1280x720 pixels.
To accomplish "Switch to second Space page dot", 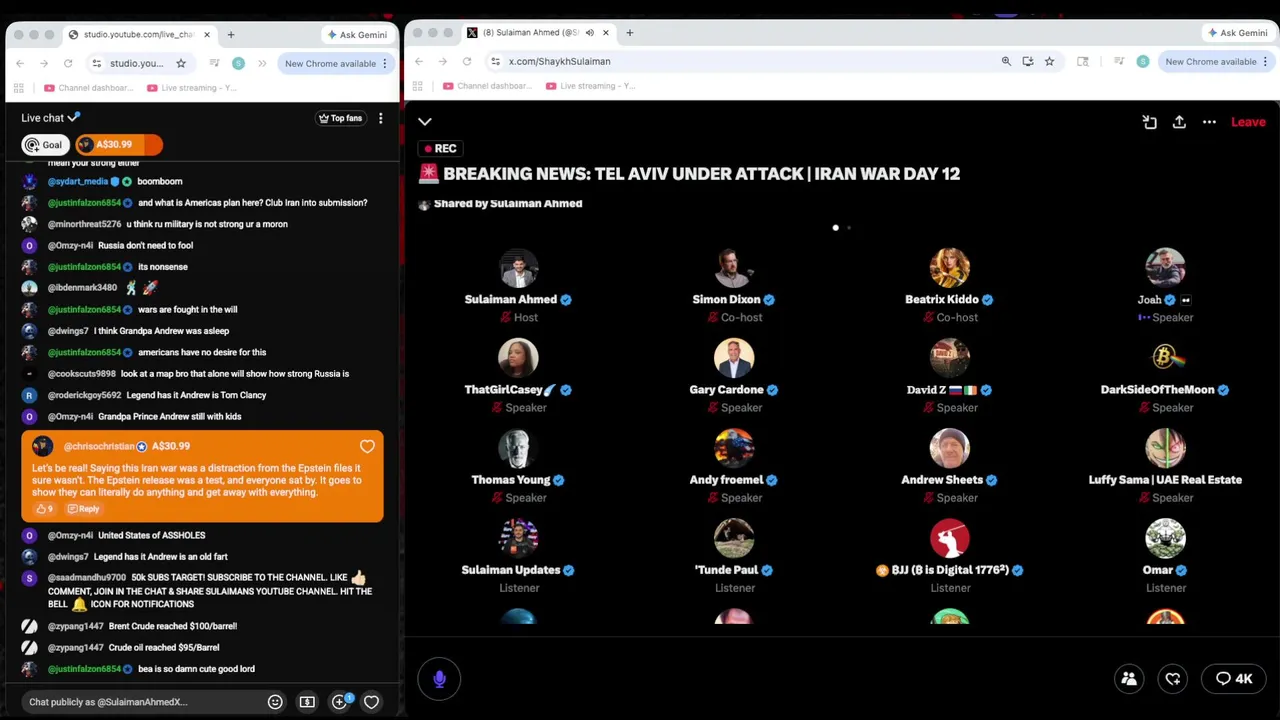I will click(849, 228).
